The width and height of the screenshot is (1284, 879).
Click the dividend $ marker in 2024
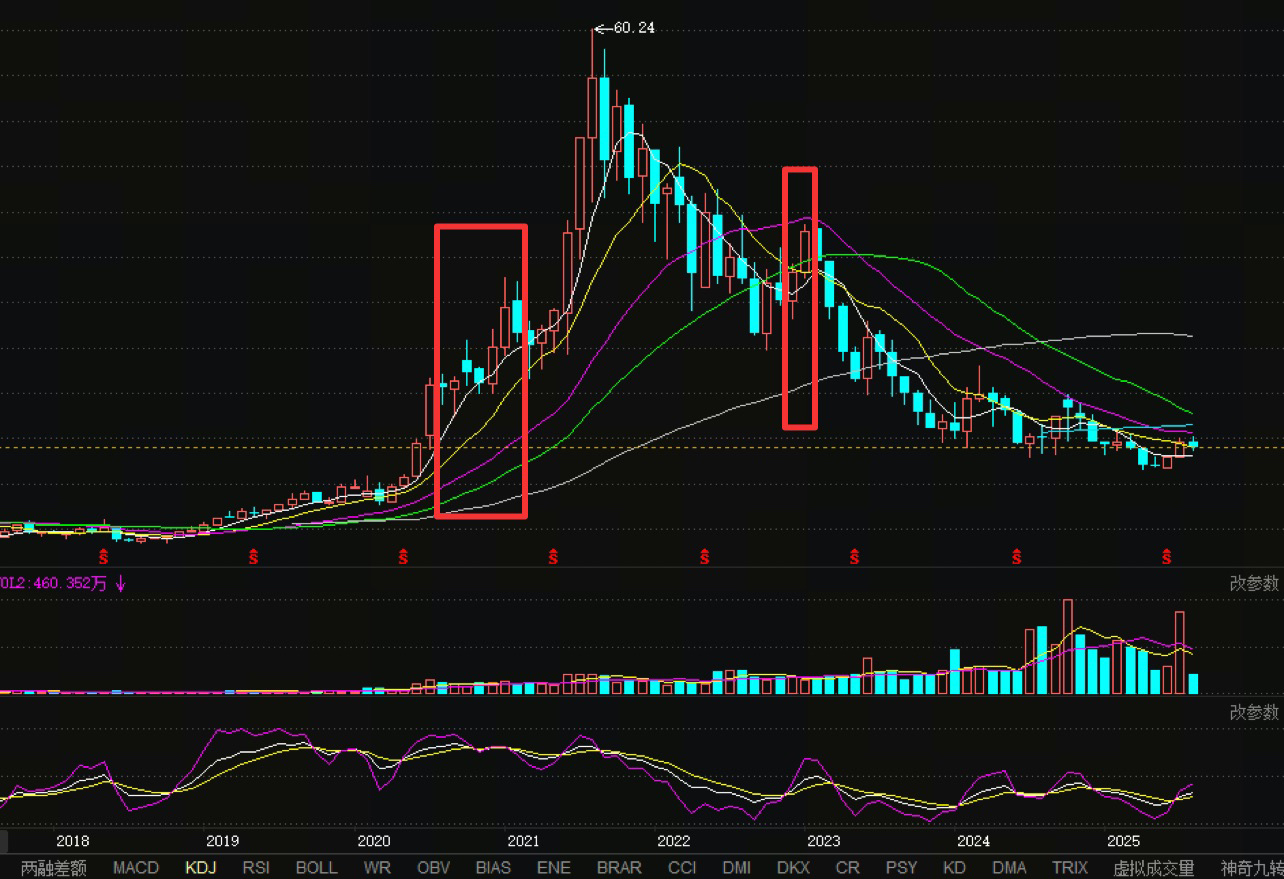point(1017,557)
